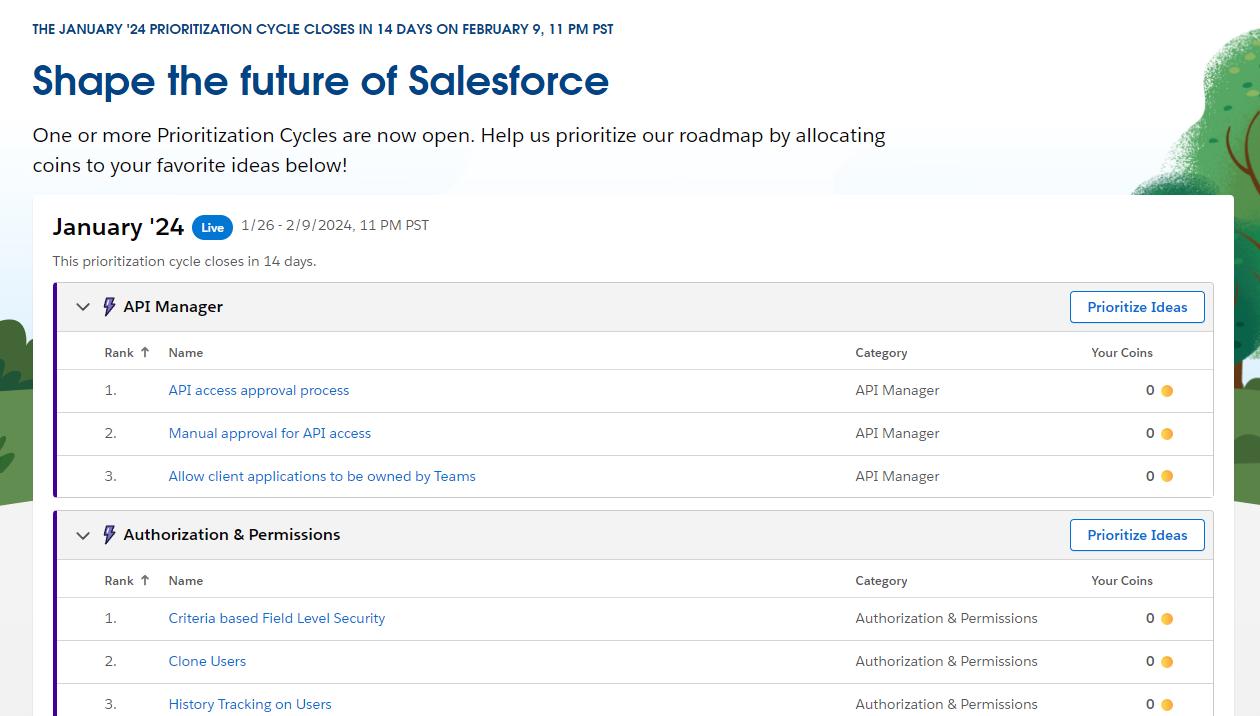Image resolution: width=1260 pixels, height=716 pixels.
Task: Open Criteria based Field Level Security idea
Action: point(276,618)
